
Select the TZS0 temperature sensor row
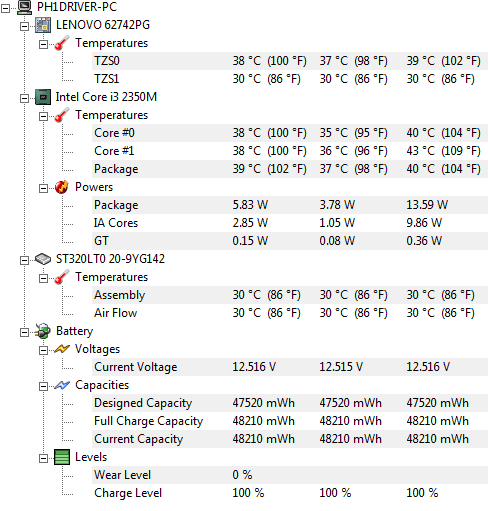(290, 61)
